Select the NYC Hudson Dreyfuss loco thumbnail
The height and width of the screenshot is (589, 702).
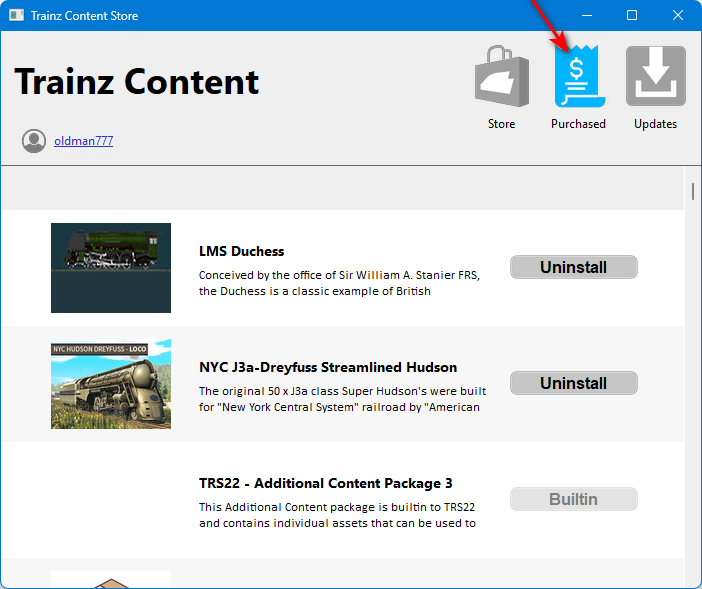pyautogui.click(x=111, y=384)
